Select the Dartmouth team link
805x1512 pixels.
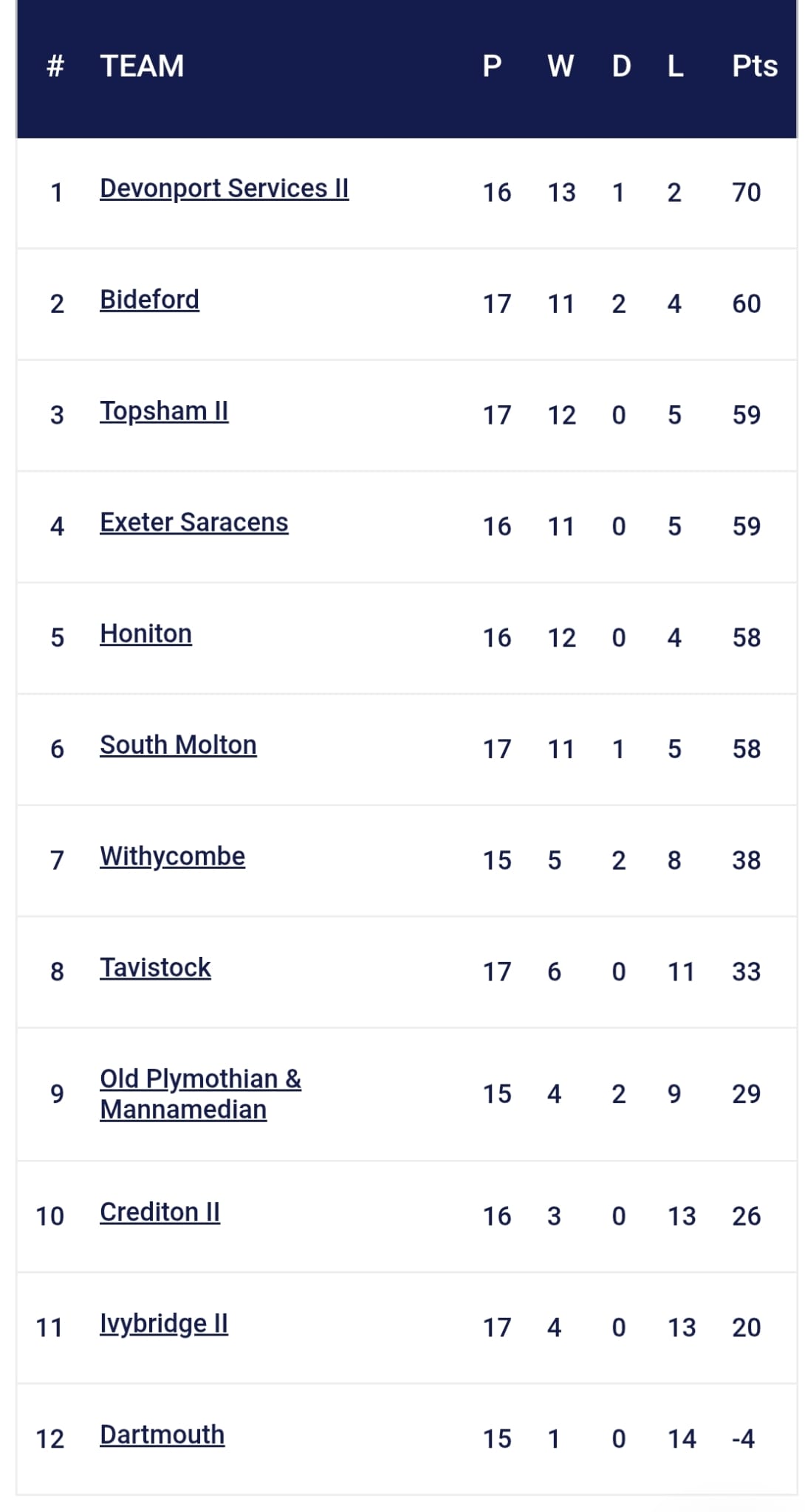pyautogui.click(x=162, y=1434)
